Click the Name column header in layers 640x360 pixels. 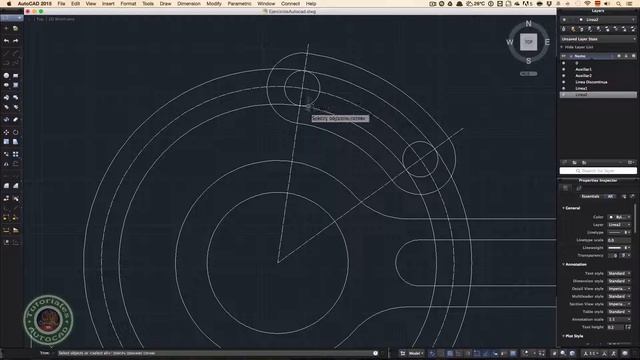(x=580, y=56)
